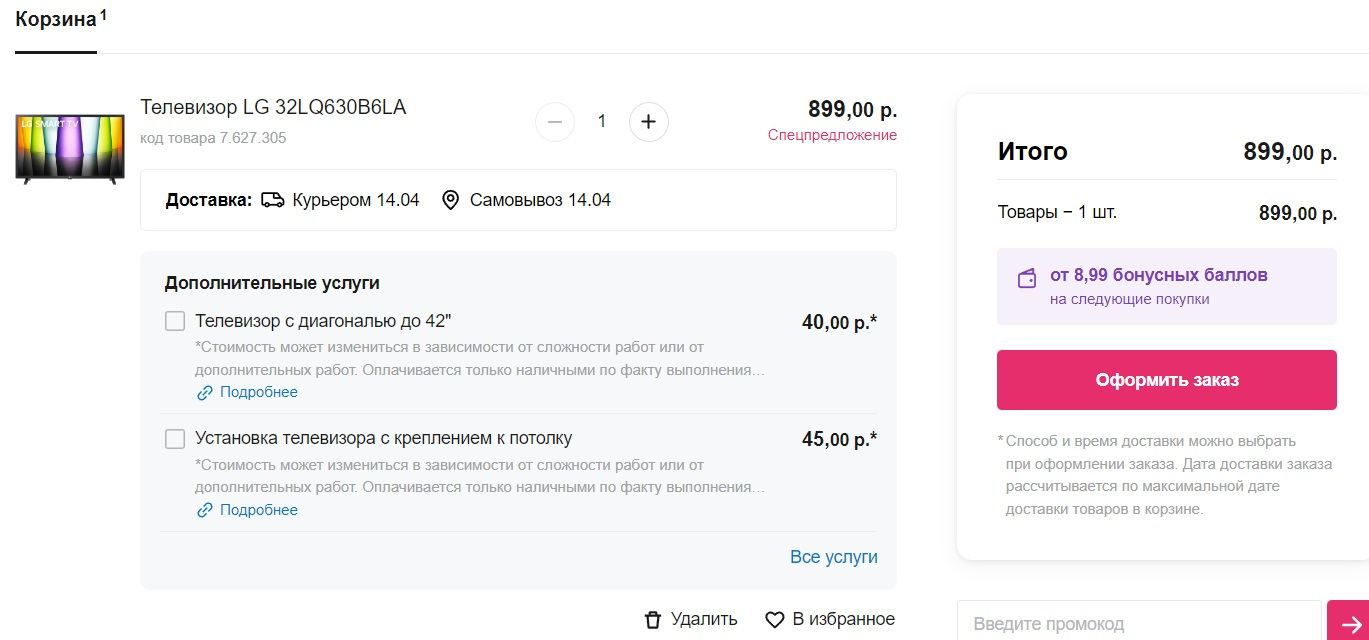Show all services via 'Все услуги'
Screen dimensions: 1369x640
pyautogui.click(x=833, y=557)
